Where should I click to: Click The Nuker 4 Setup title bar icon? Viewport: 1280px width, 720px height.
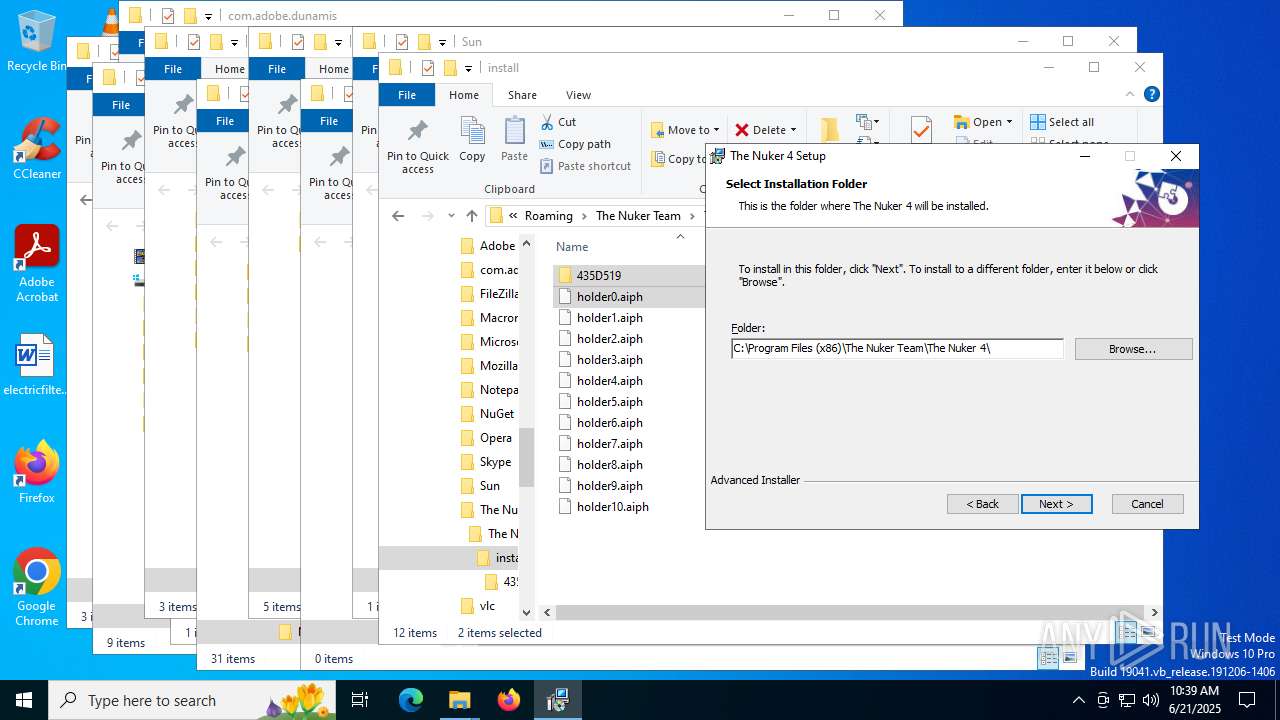coord(717,156)
